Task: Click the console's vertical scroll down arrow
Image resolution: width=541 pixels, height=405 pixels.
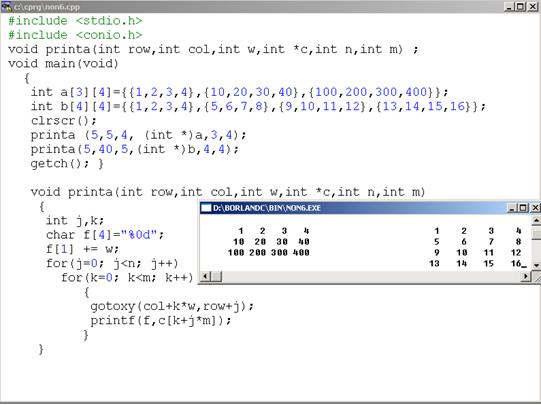Action: coord(536,265)
